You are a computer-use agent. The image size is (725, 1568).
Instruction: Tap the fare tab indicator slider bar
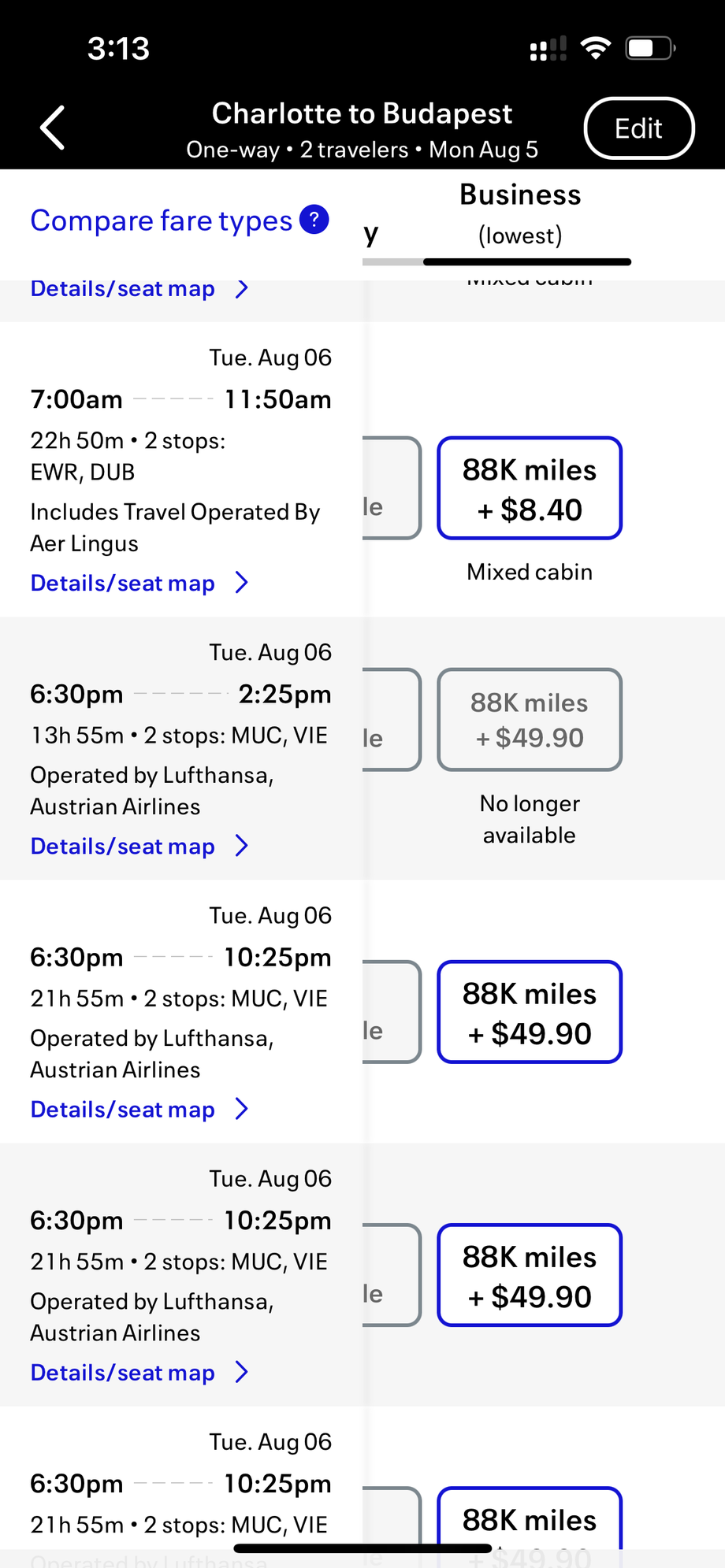(x=526, y=261)
